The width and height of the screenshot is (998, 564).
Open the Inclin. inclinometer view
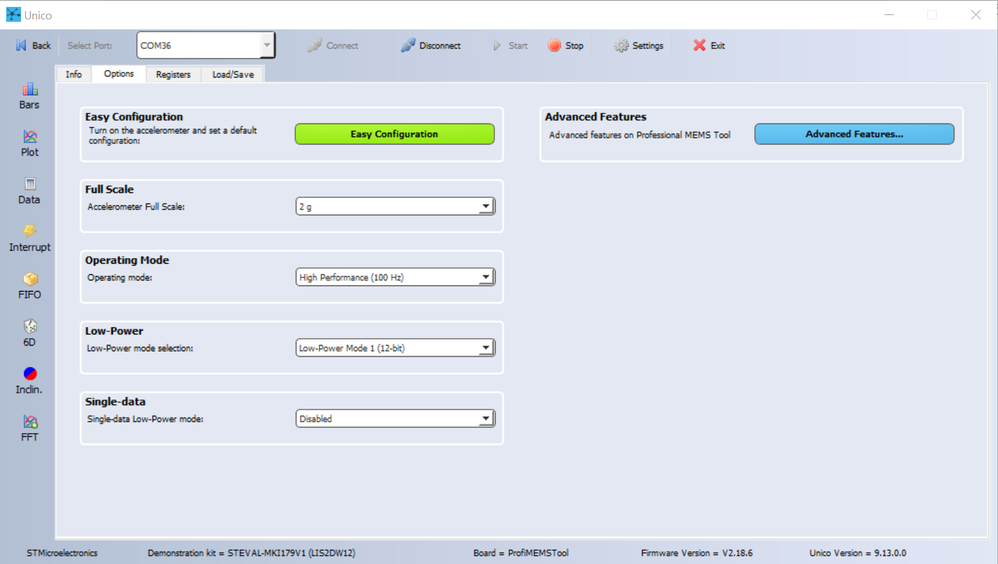29,381
